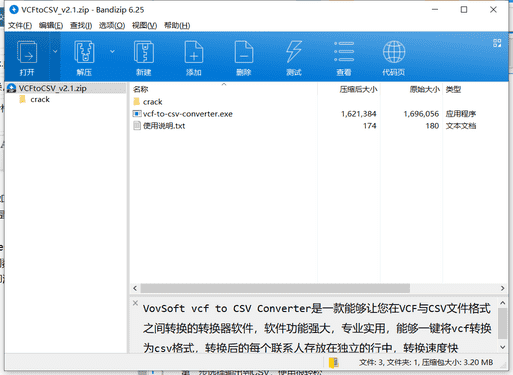Close the archive comment pane
The image size is (513, 375).
pyautogui.click(x=135, y=303)
